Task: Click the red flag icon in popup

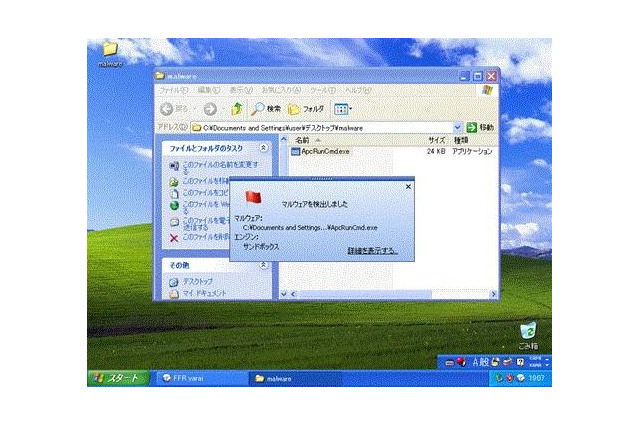Action: 253,197
